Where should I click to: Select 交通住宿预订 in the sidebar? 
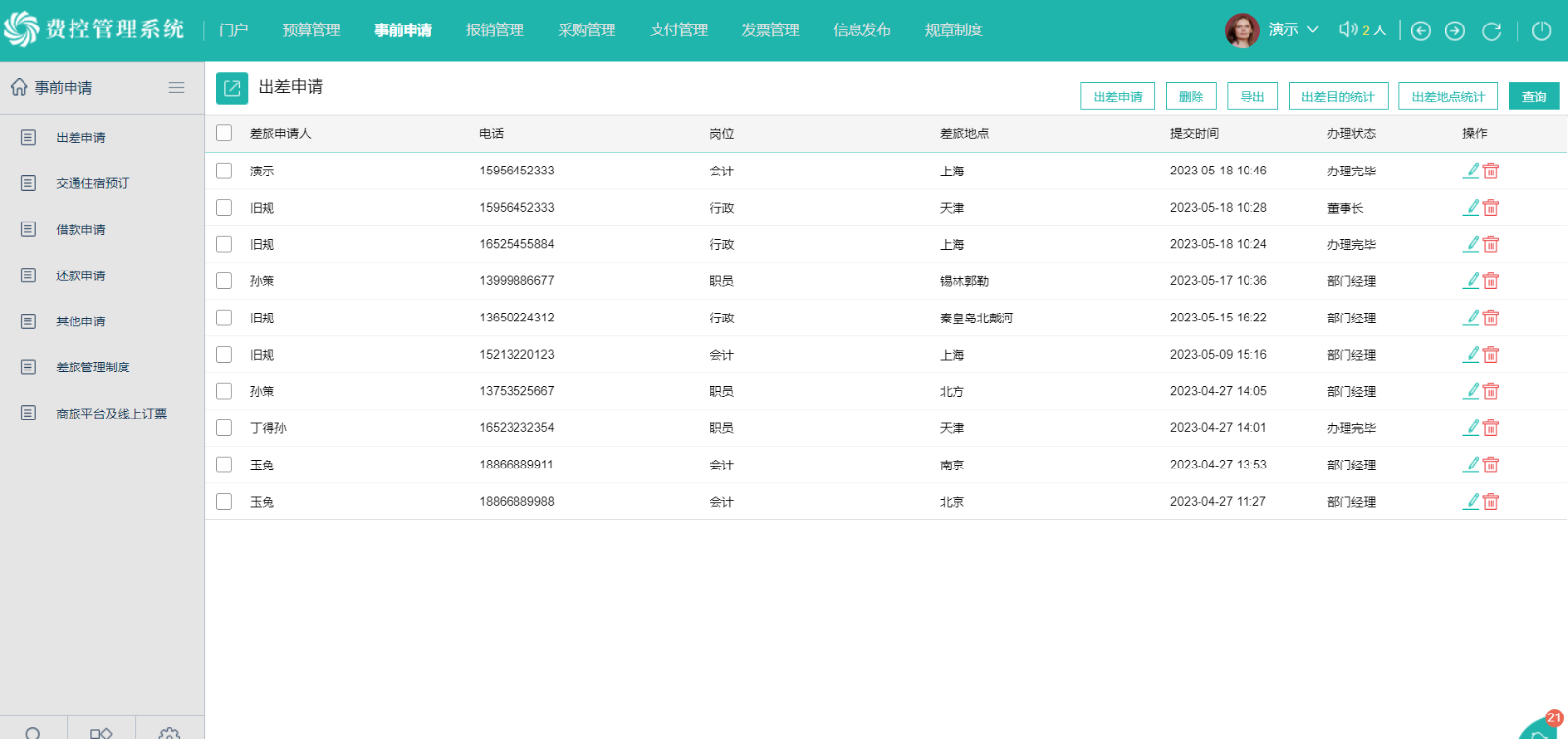coord(92,183)
